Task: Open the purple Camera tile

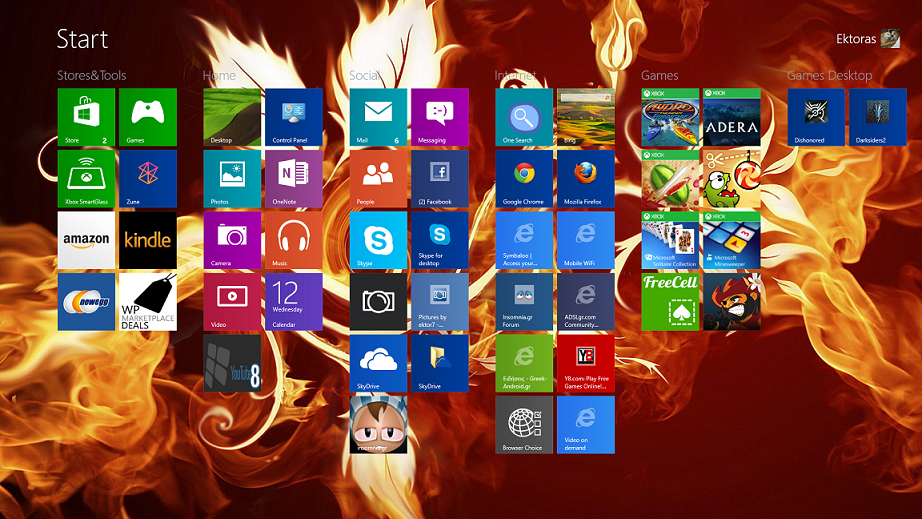Action: [x=232, y=240]
